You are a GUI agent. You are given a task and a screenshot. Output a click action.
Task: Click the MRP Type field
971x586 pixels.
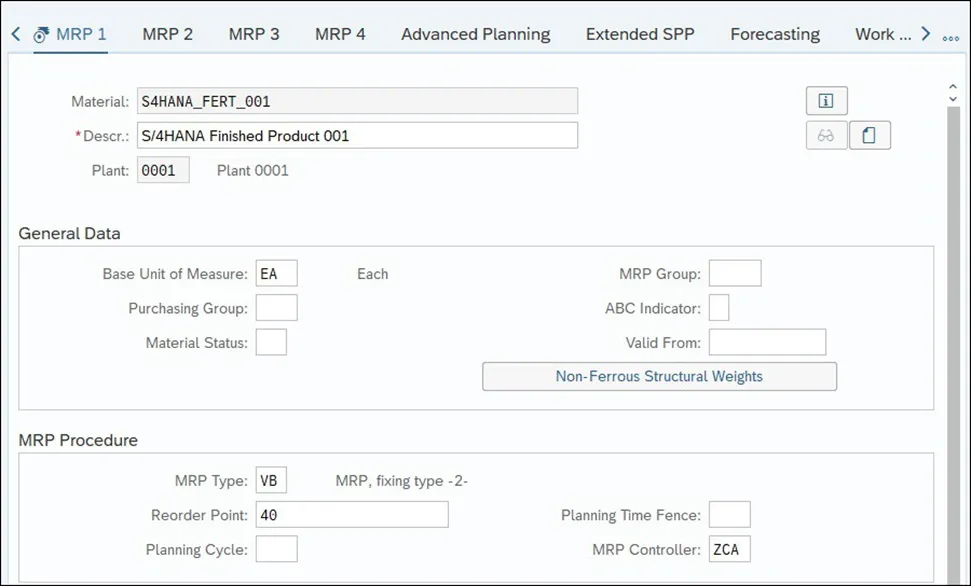click(271, 480)
